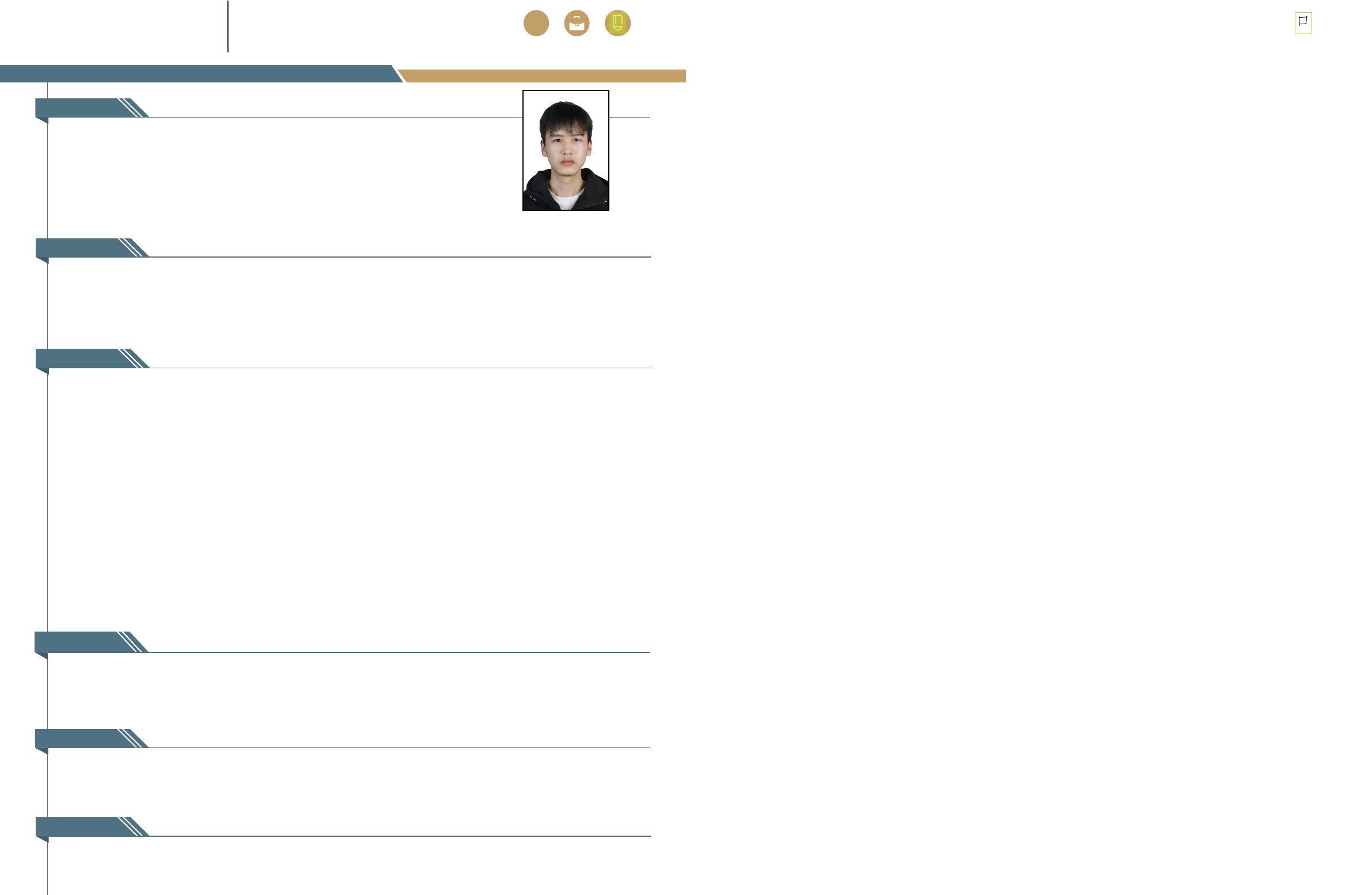Click the horizontal rule of the second section

(398, 256)
